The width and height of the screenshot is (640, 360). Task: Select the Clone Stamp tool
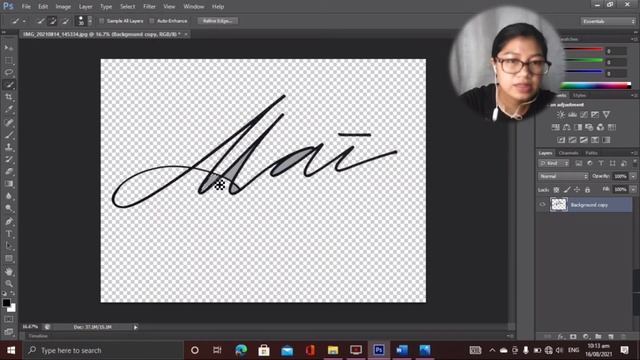[9, 147]
